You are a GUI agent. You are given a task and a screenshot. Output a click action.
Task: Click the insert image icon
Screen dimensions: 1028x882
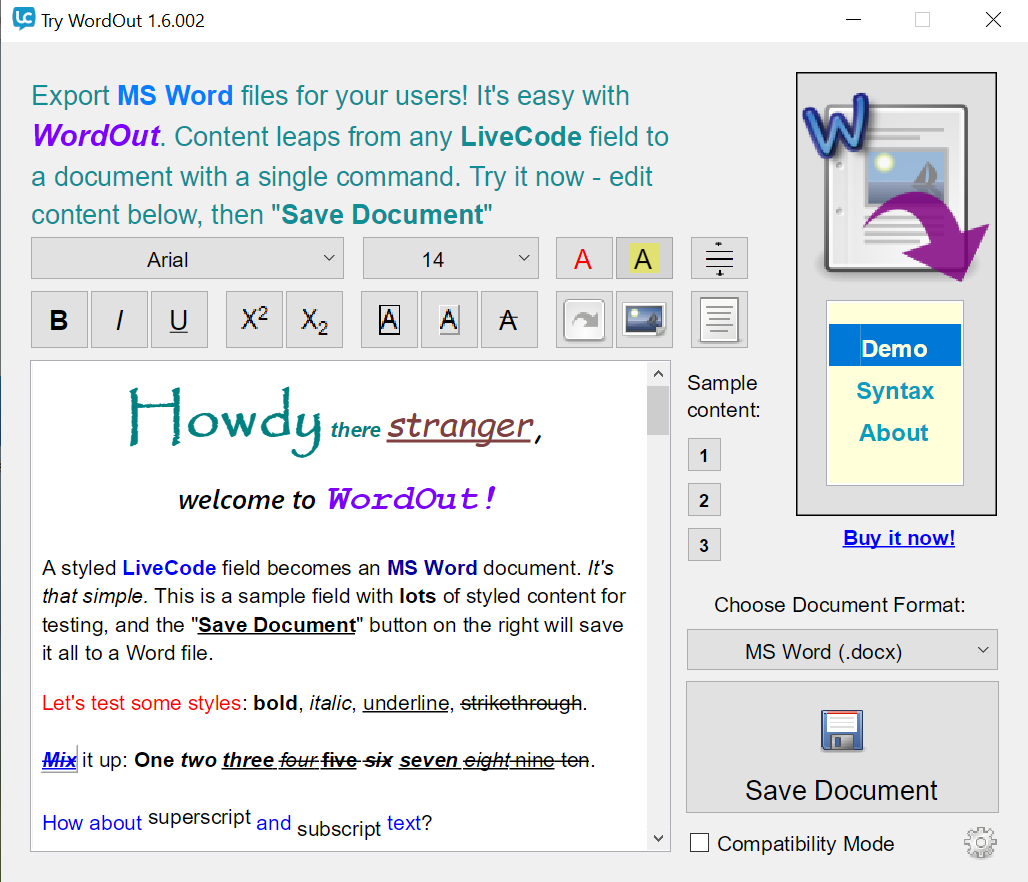tap(644, 320)
